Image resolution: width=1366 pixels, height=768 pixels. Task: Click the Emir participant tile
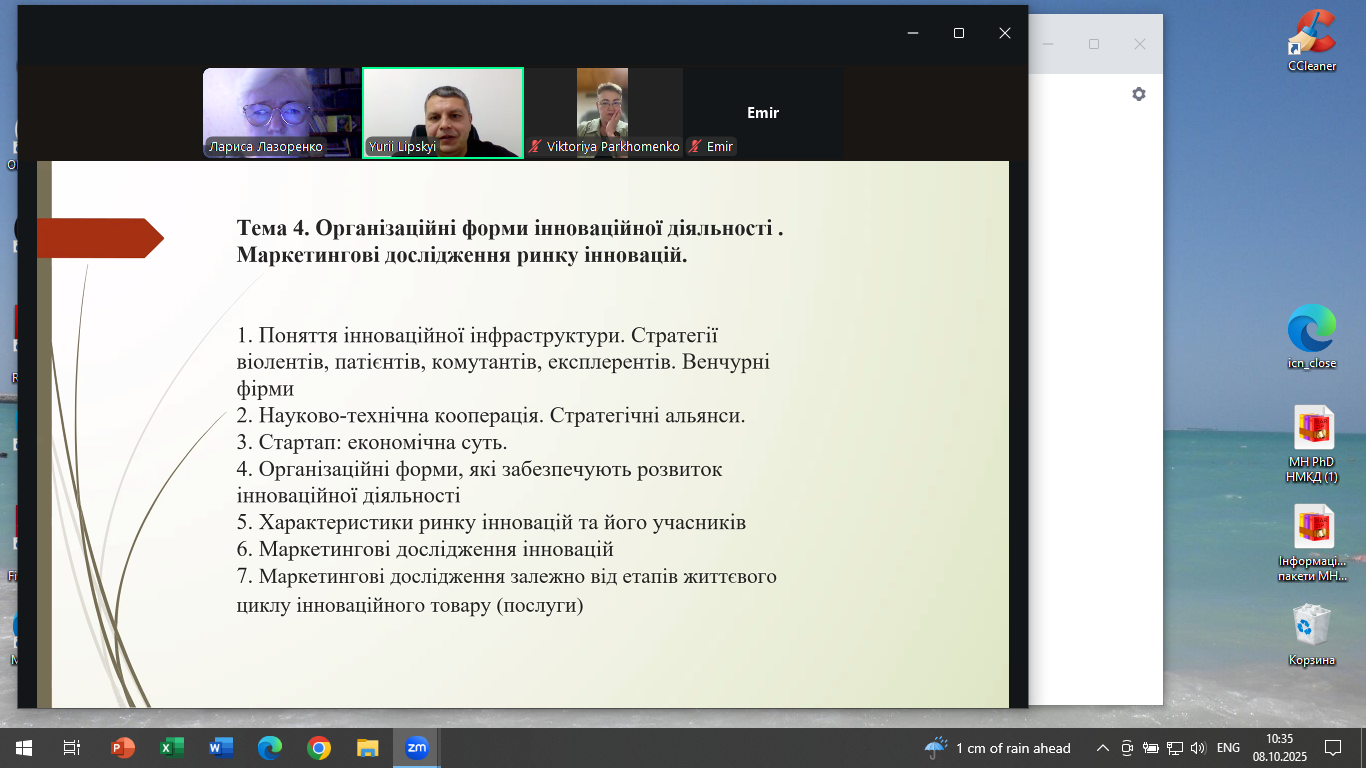click(763, 113)
